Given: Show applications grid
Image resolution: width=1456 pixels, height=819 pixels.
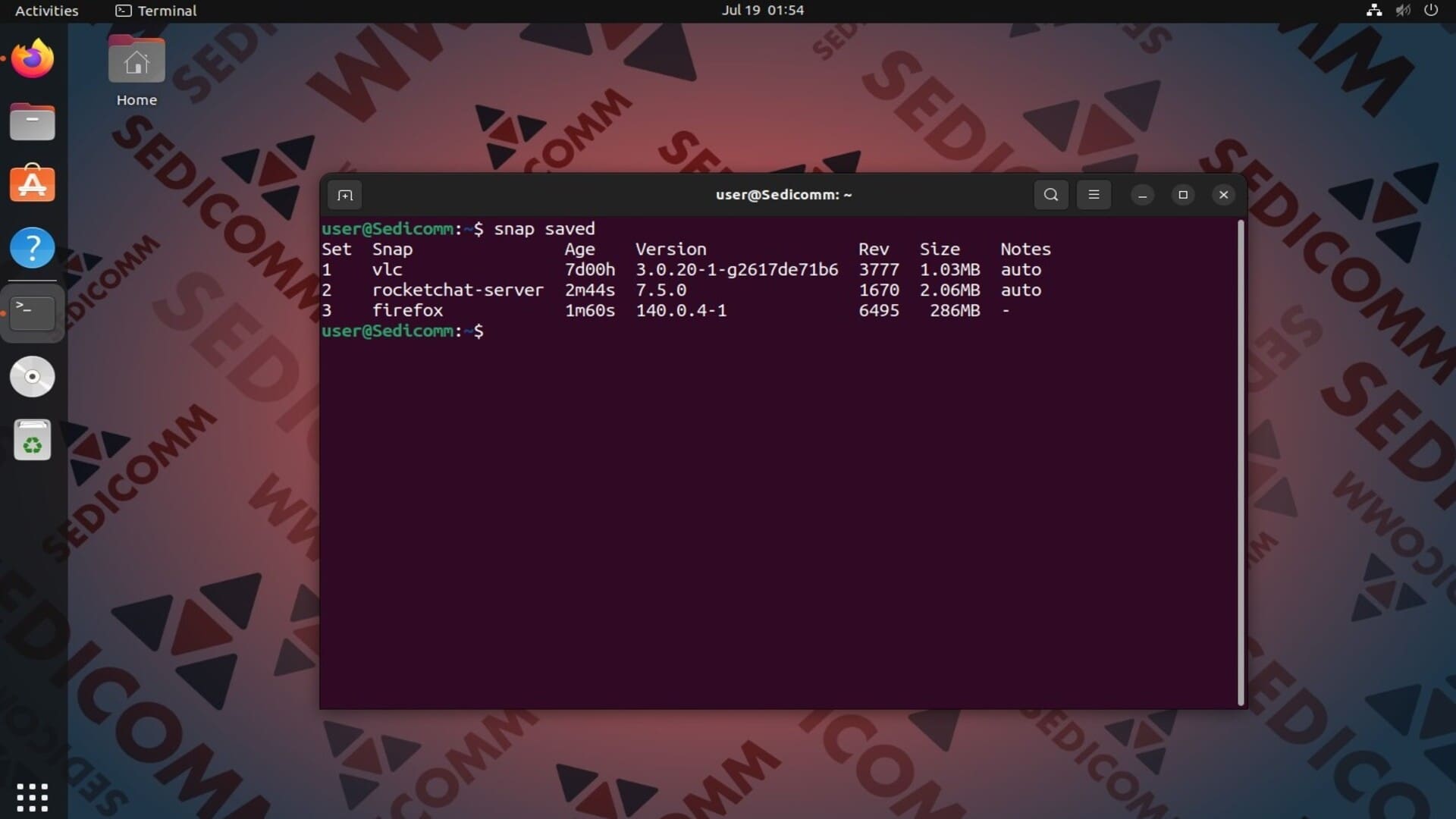Looking at the screenshot, I should 33,797.
